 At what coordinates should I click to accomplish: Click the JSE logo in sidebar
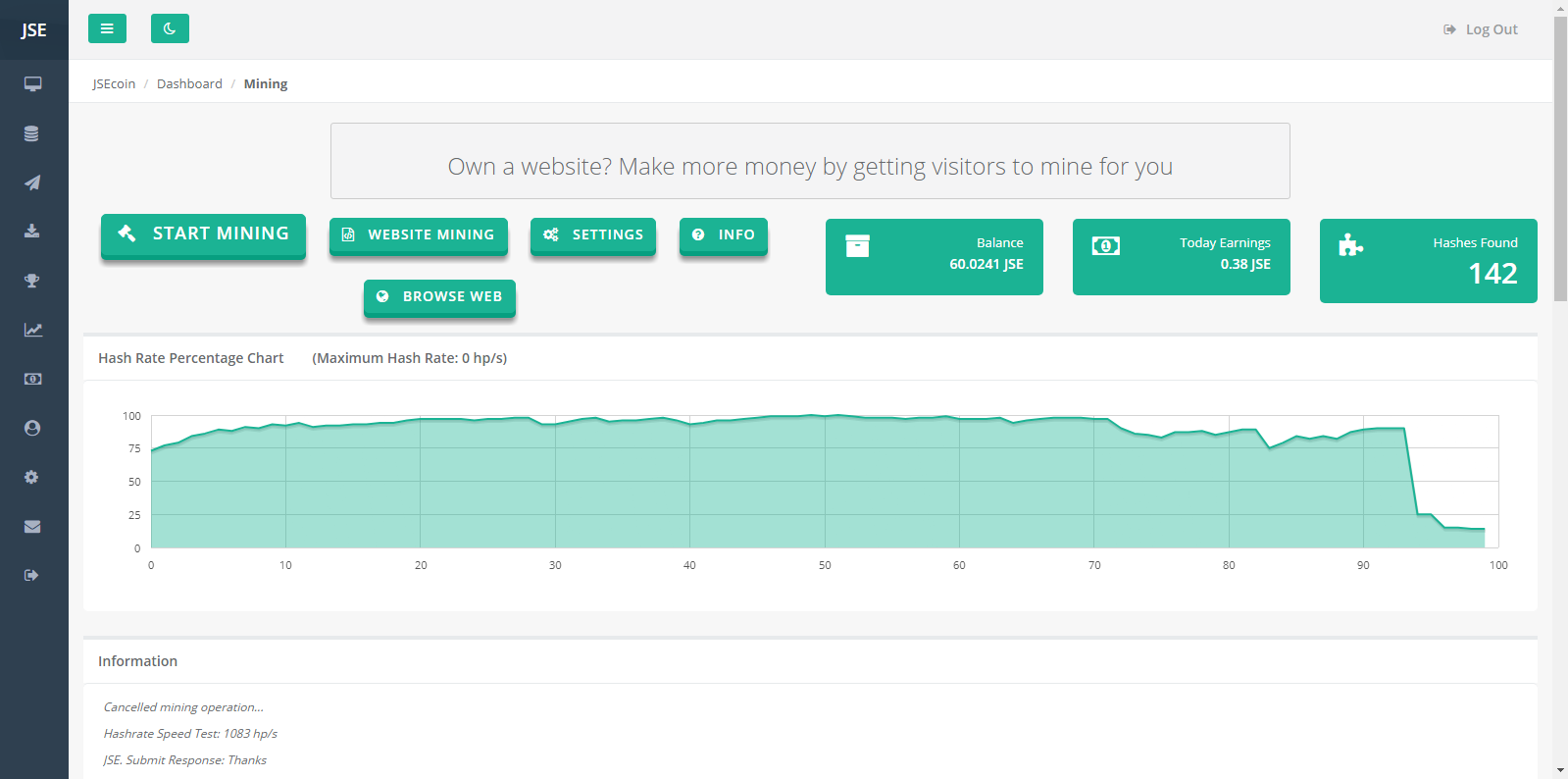33,29
